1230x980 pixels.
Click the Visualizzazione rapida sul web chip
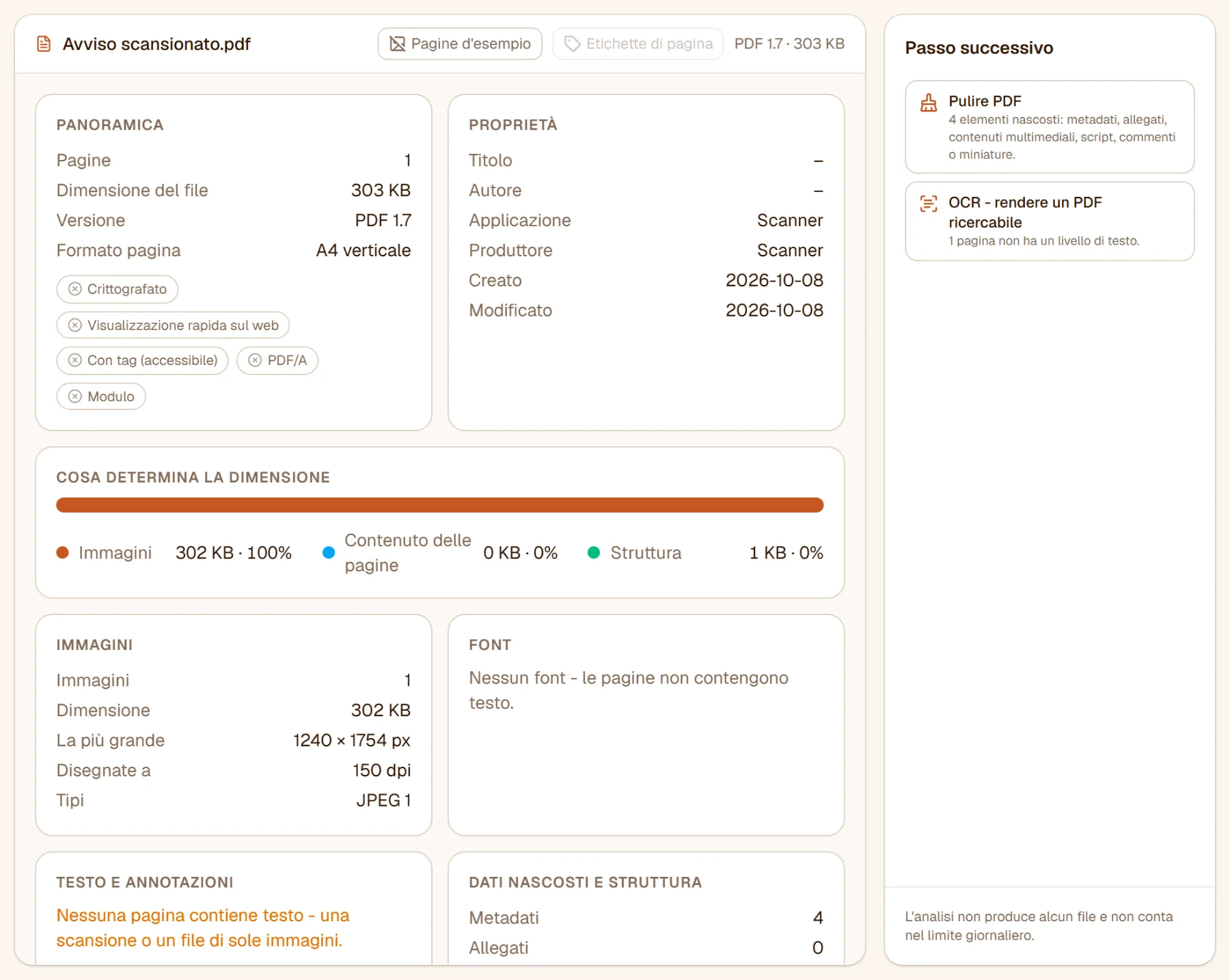point(173,325)
